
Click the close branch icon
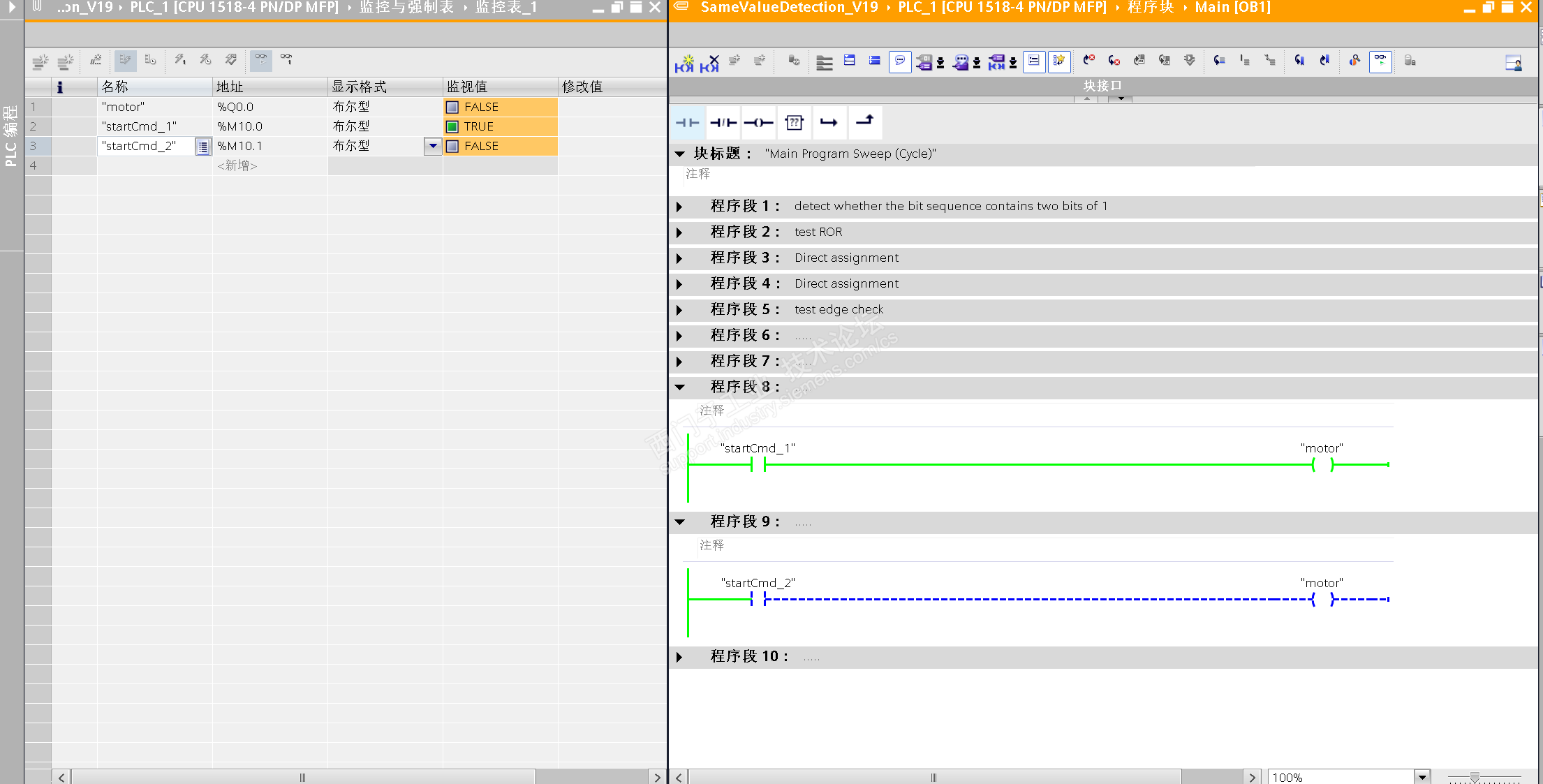864,121
